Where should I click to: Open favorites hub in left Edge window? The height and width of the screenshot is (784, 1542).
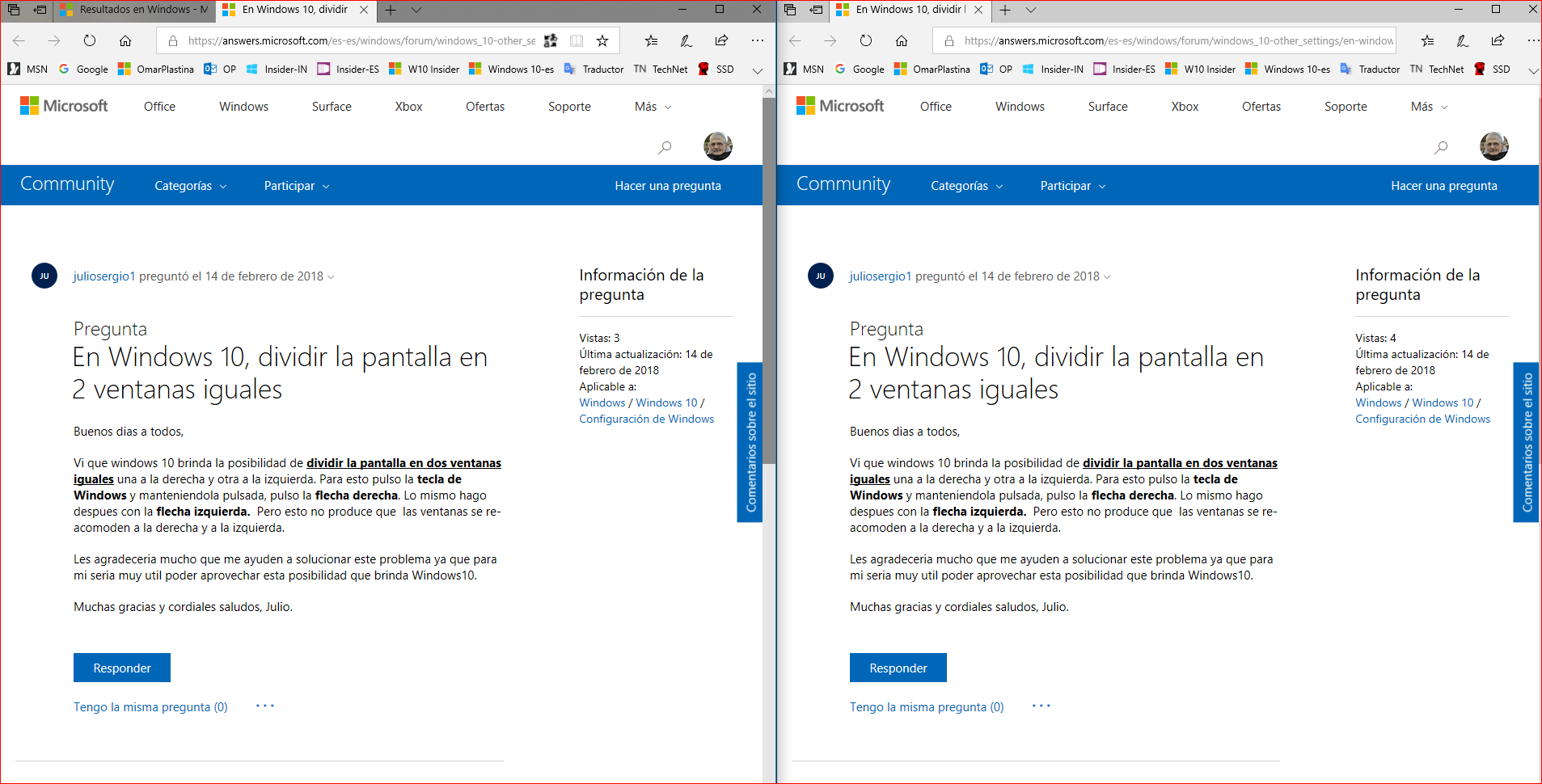(x=651, y=40)
